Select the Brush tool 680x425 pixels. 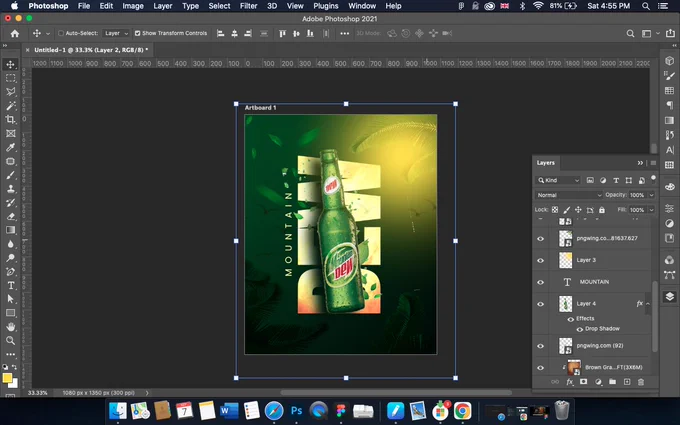coord(10,175)
